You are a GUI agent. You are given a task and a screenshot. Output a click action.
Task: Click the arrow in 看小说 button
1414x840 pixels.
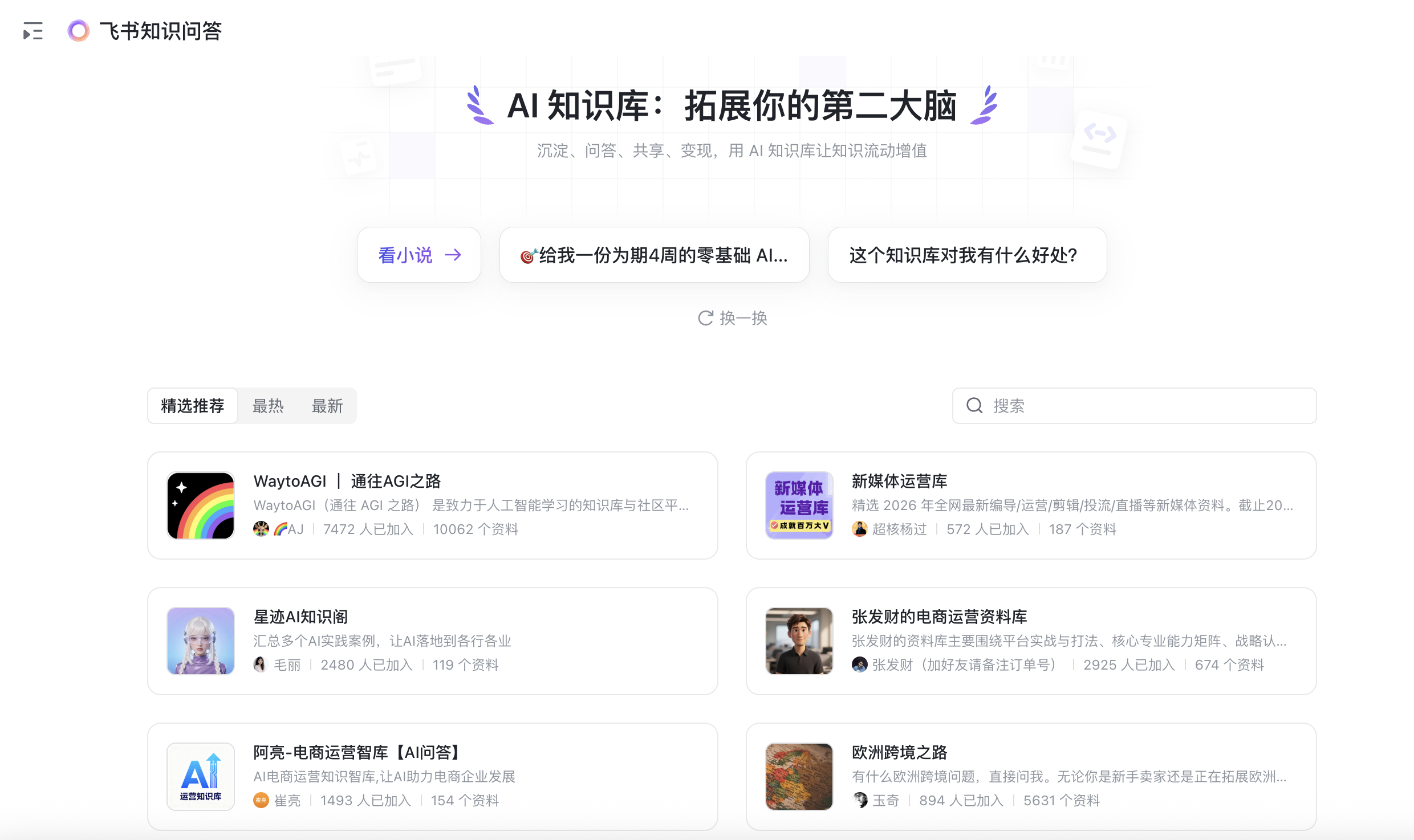pos(453,255)
